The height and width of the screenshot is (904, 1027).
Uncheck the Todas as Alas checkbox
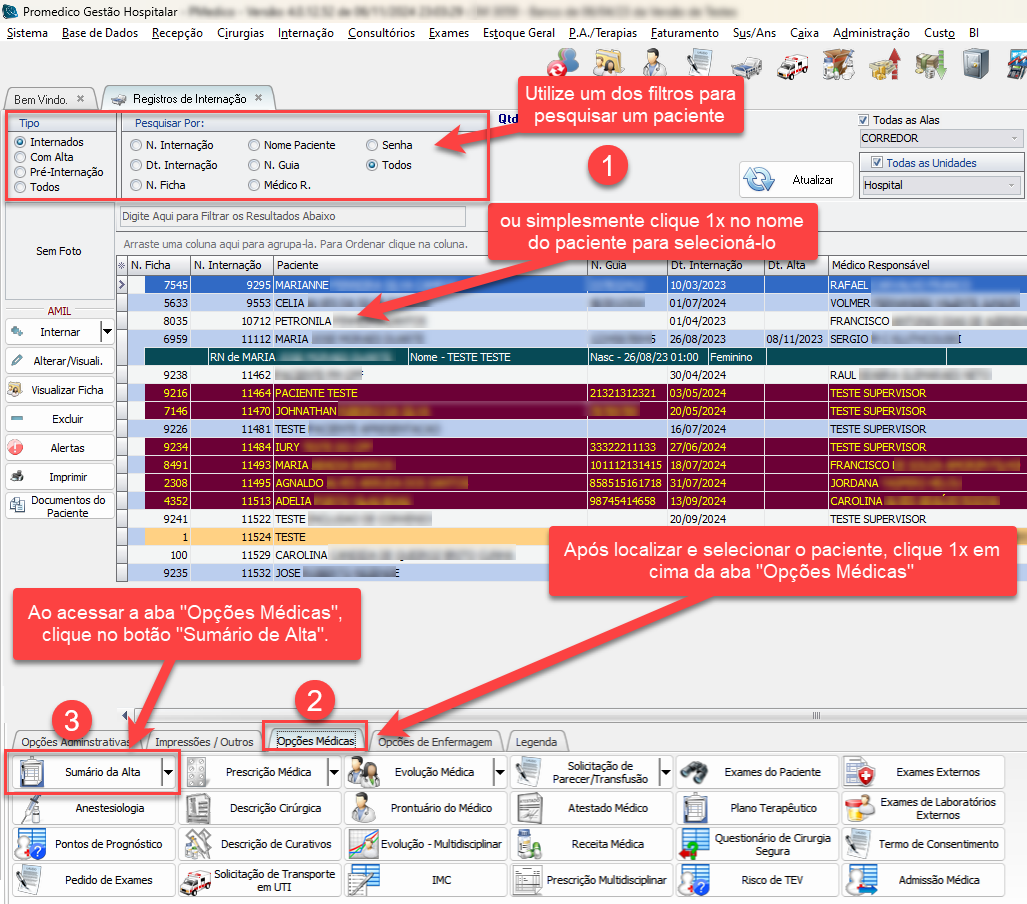pyautogui.click(x=865, y=119)
